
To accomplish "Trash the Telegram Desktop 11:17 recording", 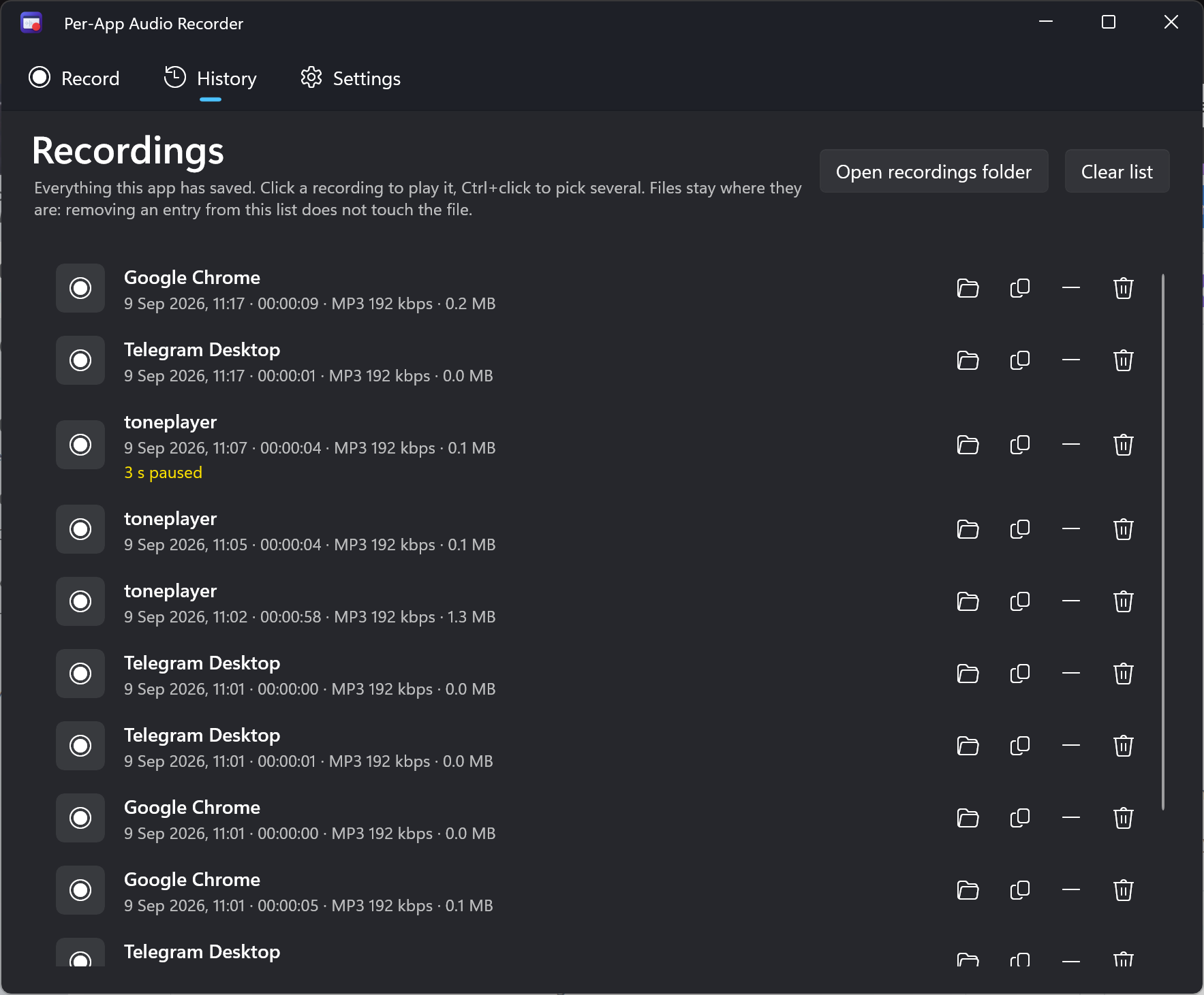I will click(x=1123, y=360).
